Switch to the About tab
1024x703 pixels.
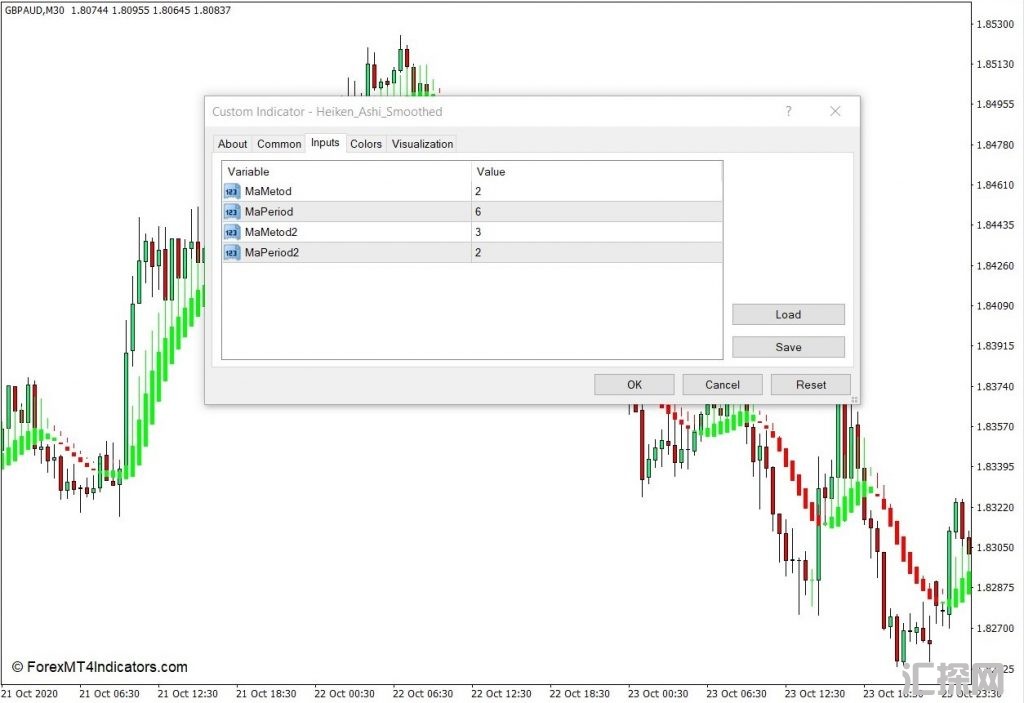pyautogui.click(x=232, y=144)
